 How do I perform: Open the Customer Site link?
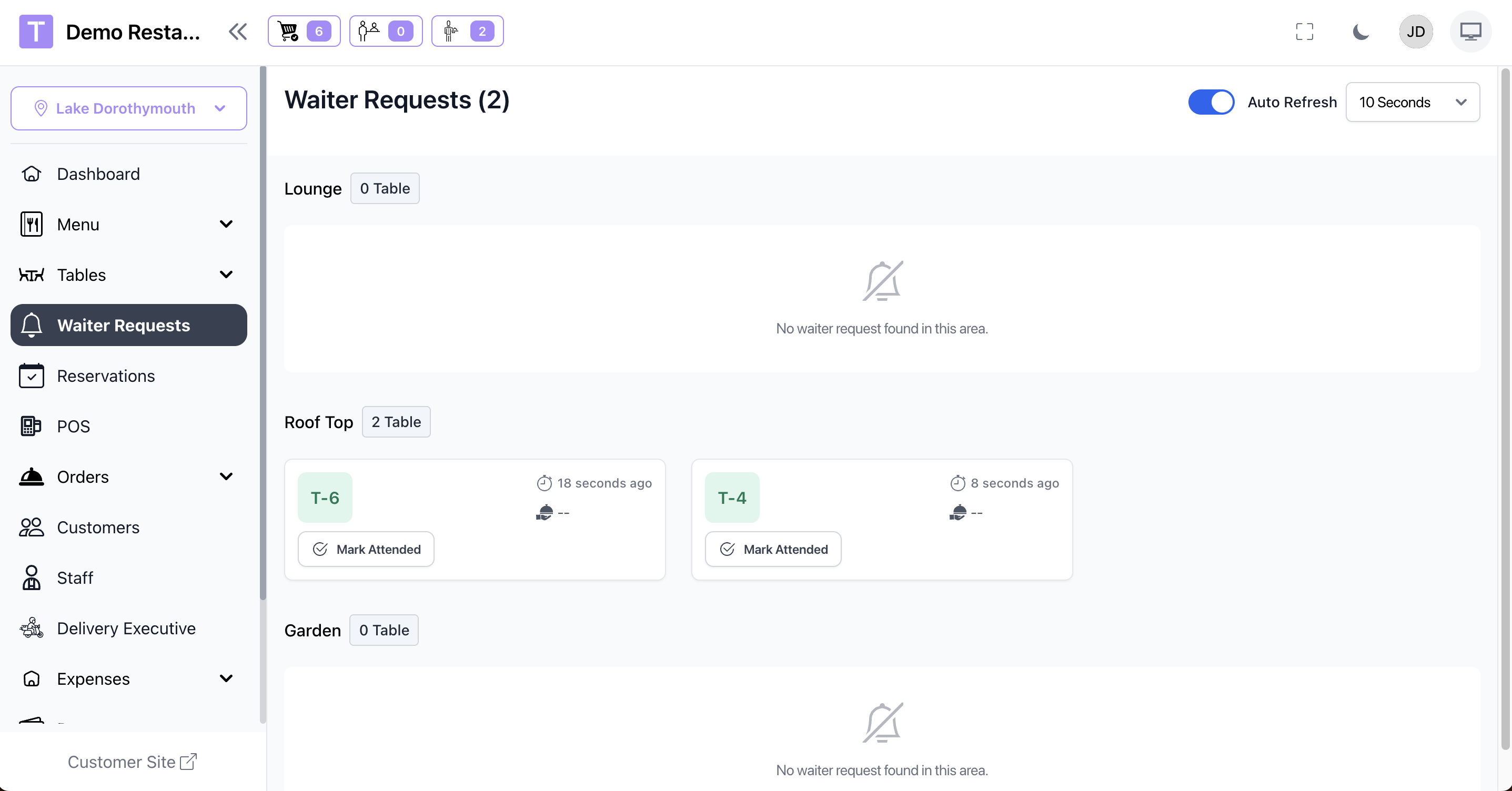(x=132, y=762)
